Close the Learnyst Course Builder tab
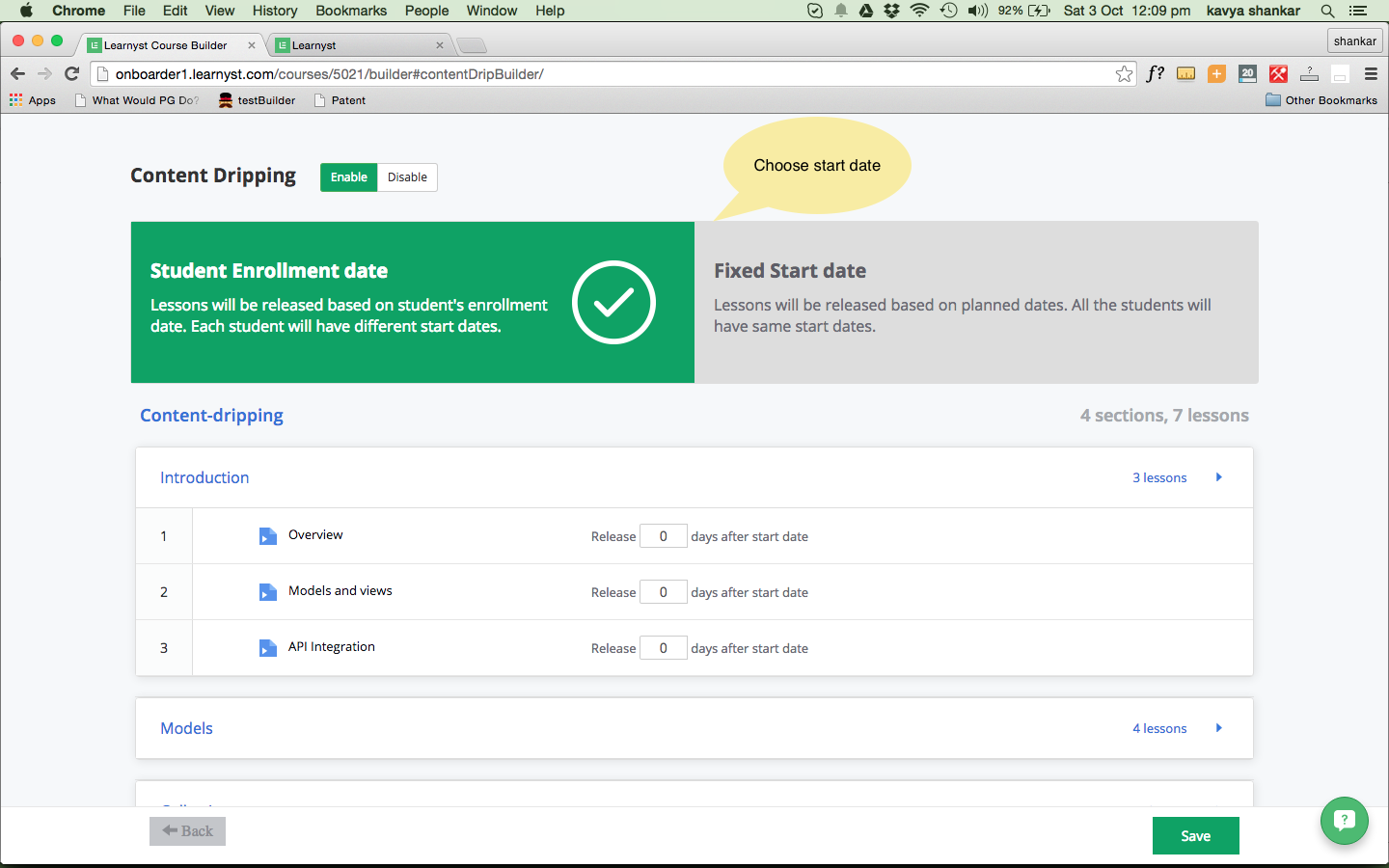 tap(252, 45)
